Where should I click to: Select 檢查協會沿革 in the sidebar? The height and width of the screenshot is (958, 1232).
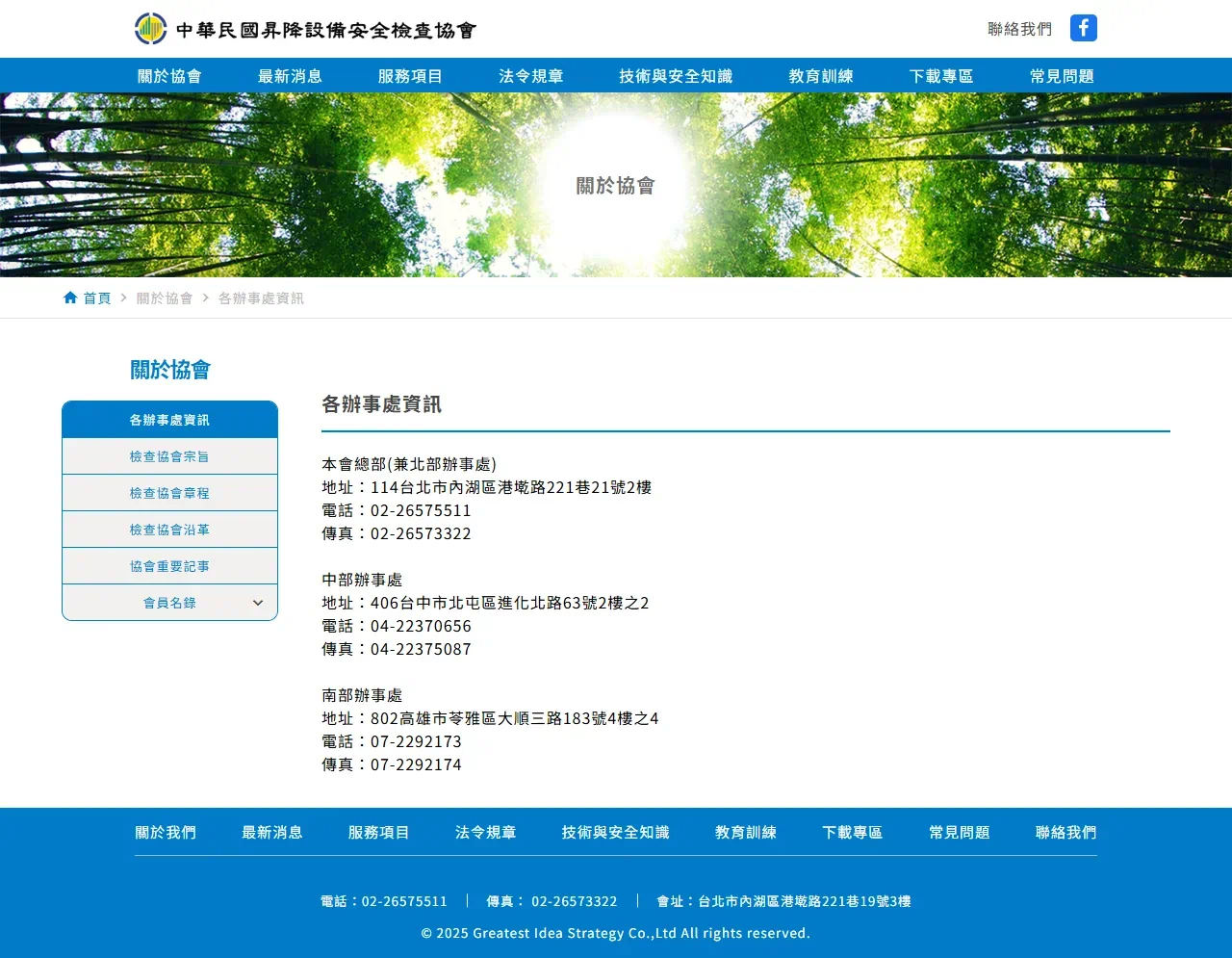click(169, 529)
